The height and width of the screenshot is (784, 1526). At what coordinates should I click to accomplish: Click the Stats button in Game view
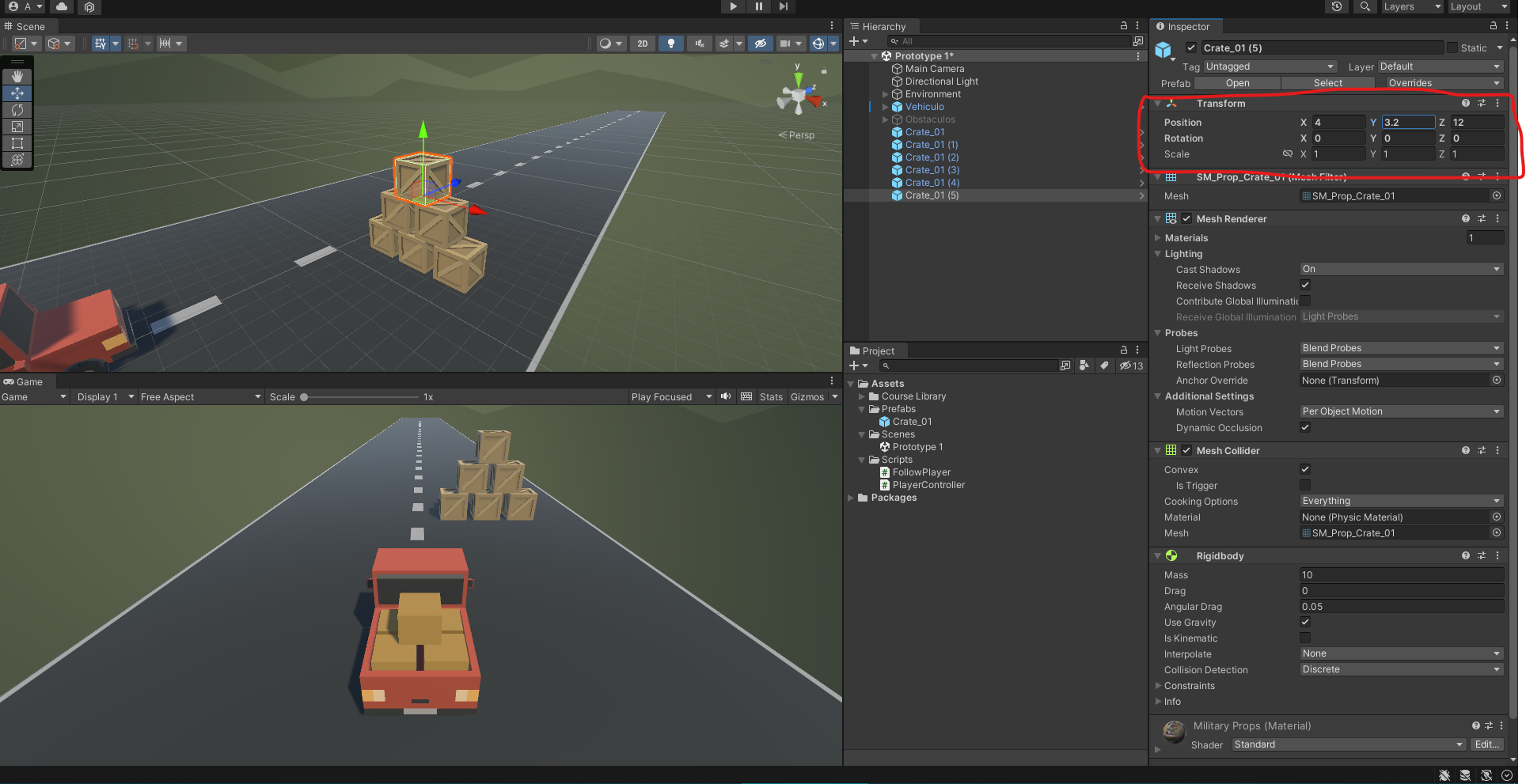coord(771,397)
